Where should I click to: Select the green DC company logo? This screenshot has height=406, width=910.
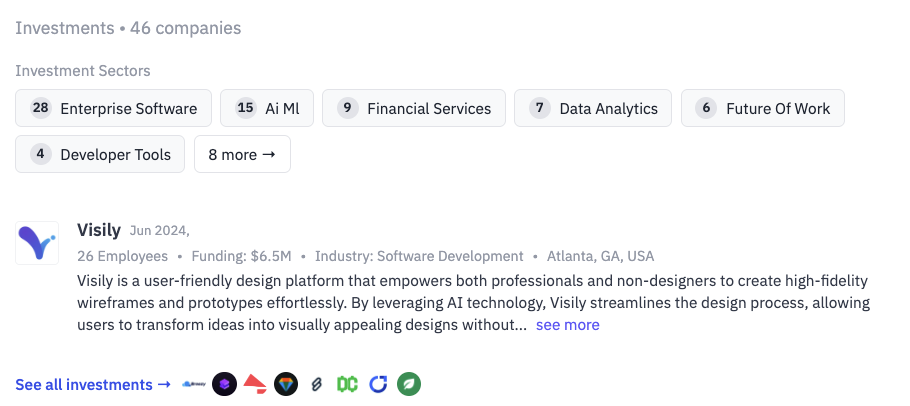[347, 384]
